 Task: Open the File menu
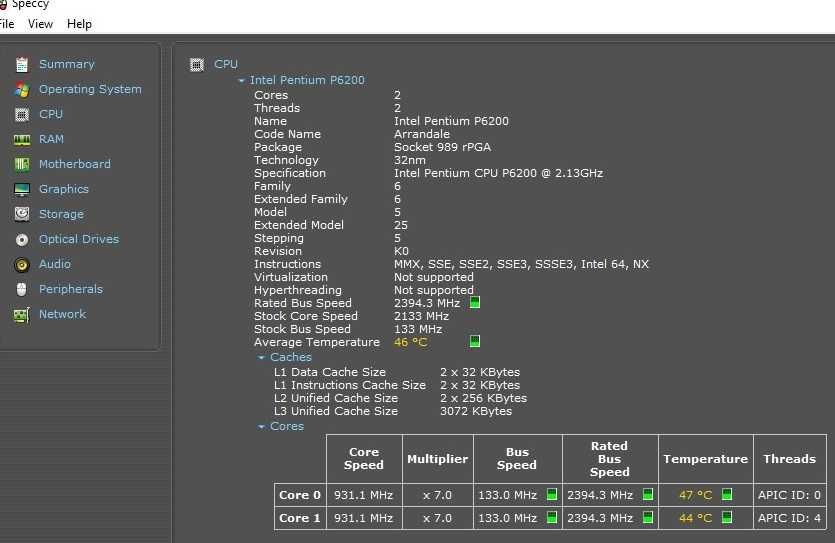point(7,24)
